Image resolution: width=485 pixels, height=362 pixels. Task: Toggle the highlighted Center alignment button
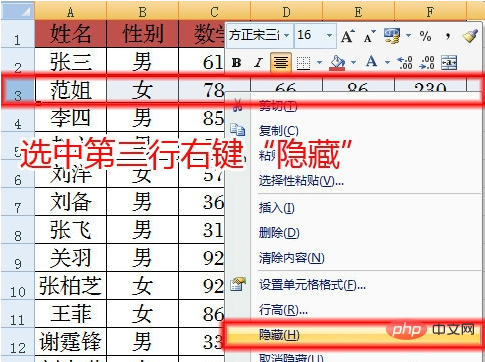(281, 63)
